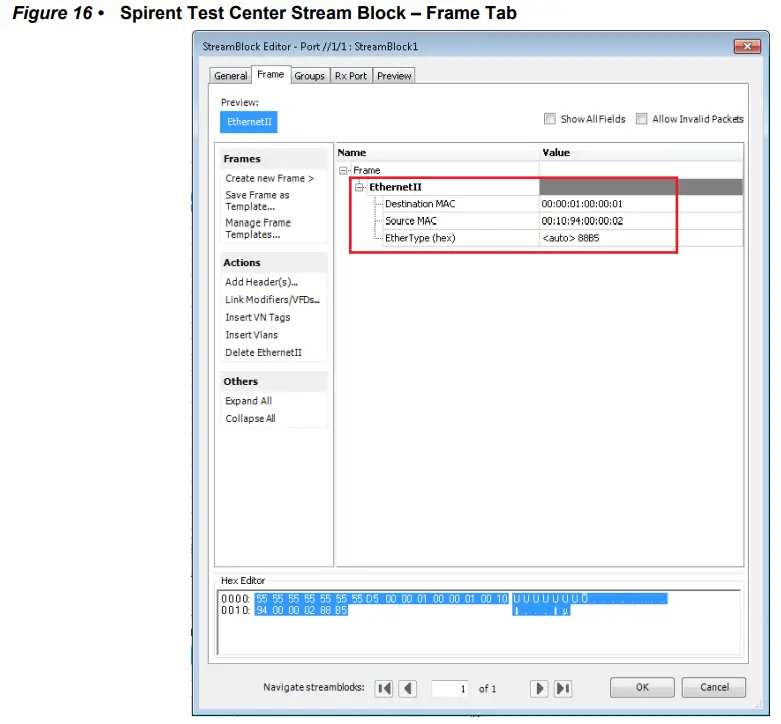Click Destination MAC value 00:00:01:00:00:01
This screenshot has height=724, width=781.
[x=582, y=204]
